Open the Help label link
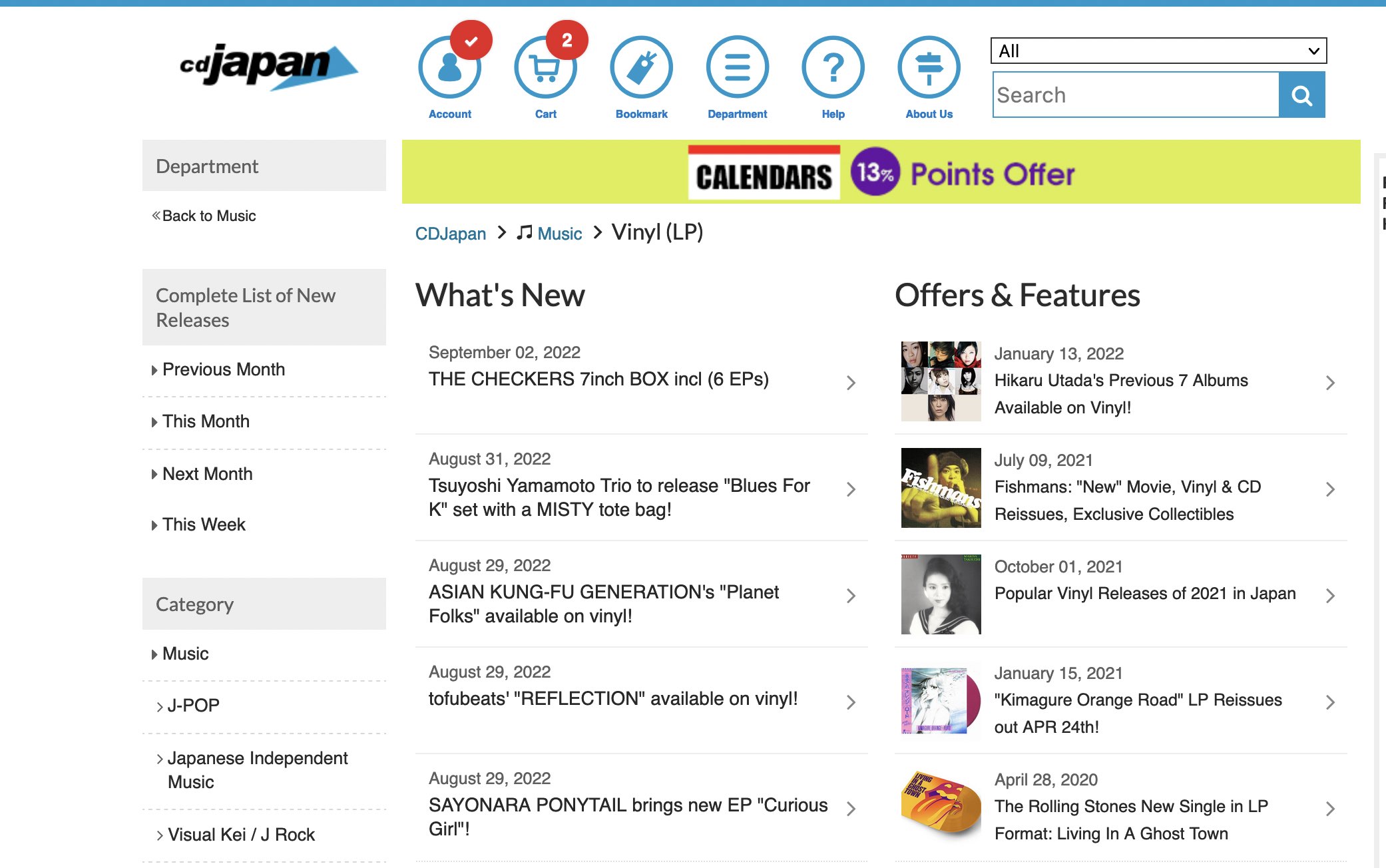The width and height of the screenshot is (1386, 868). pyautogui.click(x=833, y=114)
